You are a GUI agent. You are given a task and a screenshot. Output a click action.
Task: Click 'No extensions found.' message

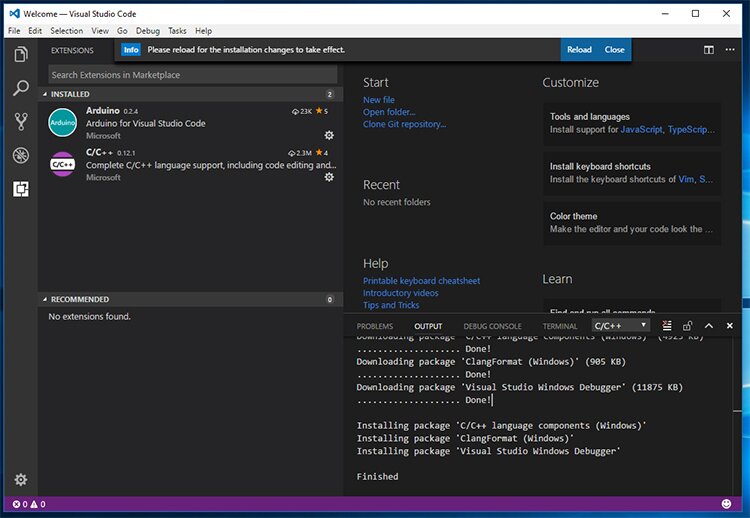click(x=89, y=317)
